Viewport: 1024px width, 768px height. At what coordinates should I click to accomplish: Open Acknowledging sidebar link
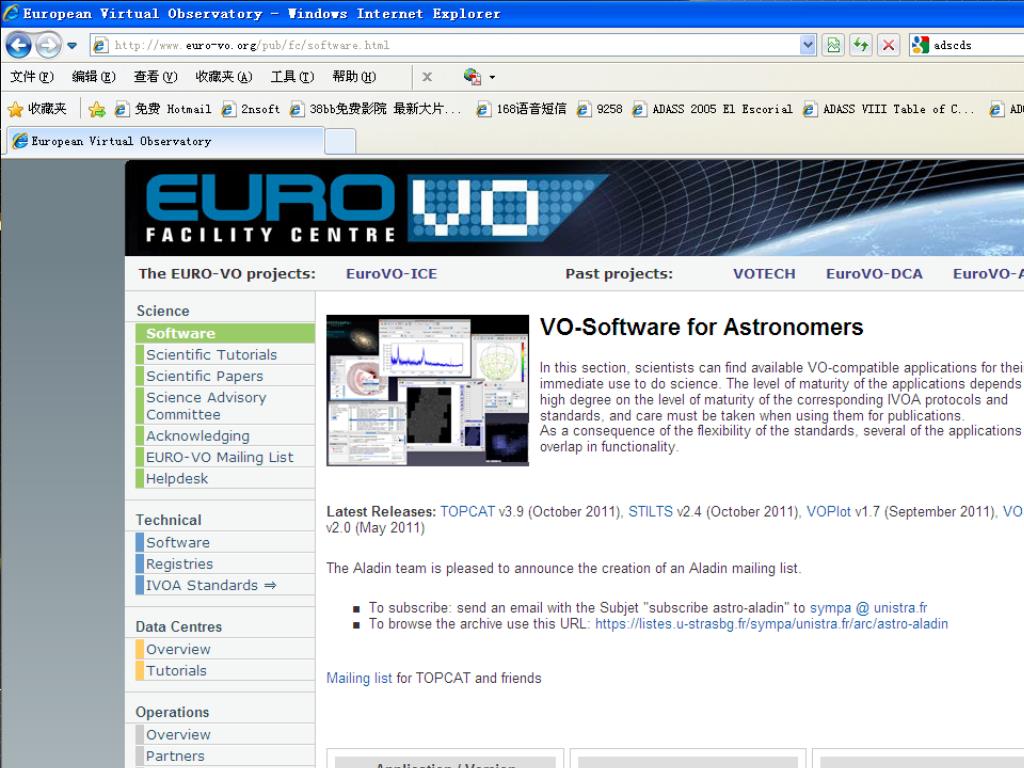coord(198,436)
